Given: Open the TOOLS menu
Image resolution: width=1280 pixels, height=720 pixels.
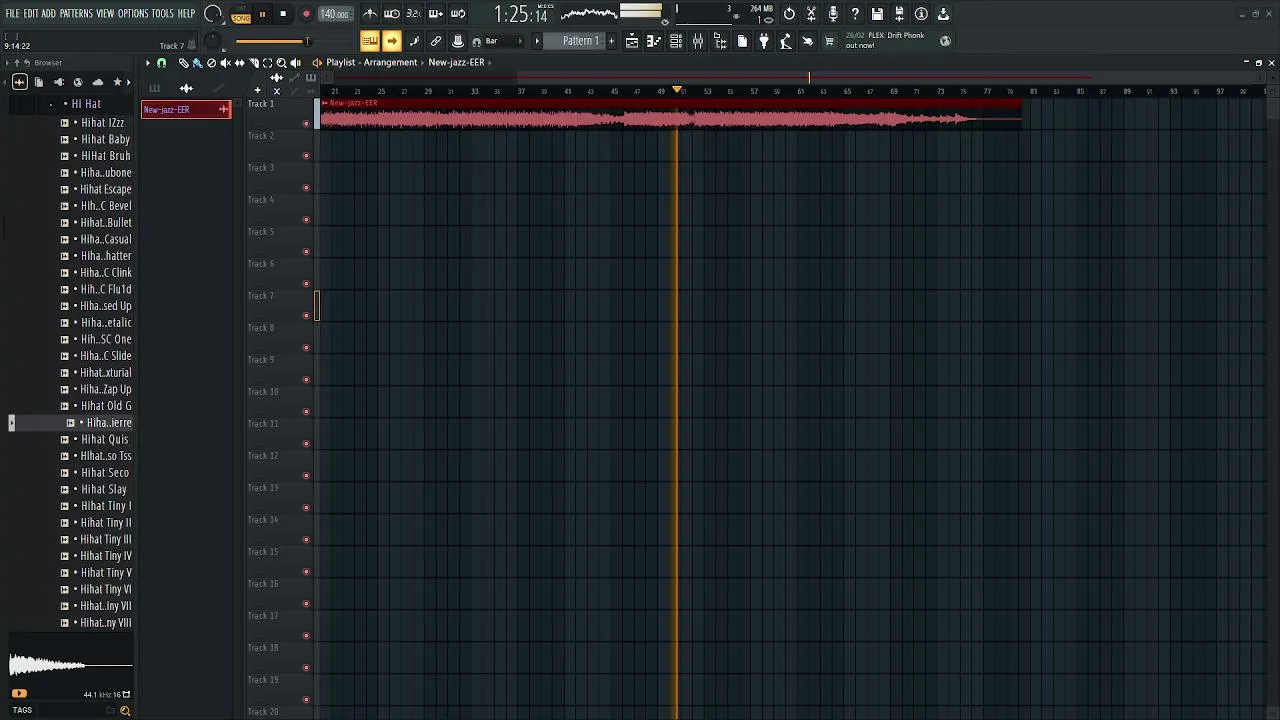Looking at the screenshot, I should 163,13.
